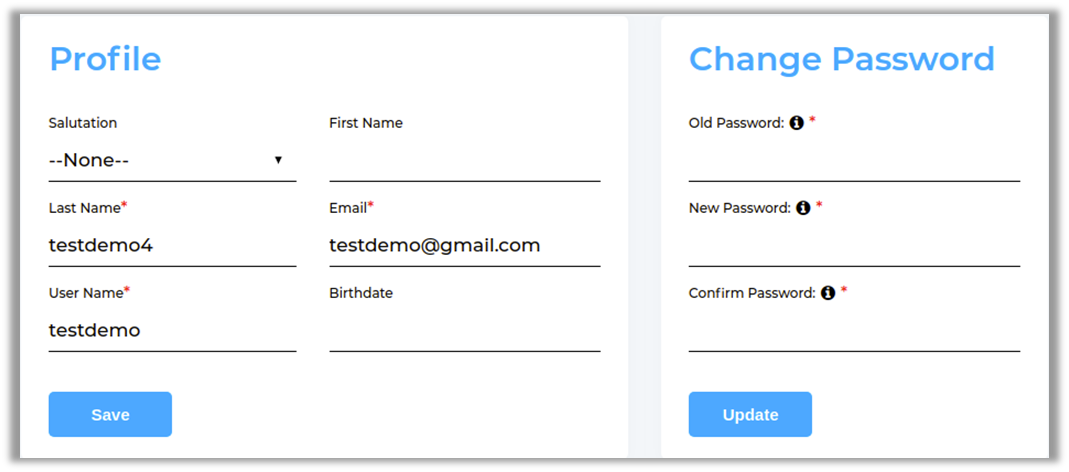Click the Profile section heading
The height and width of the screenshot is (472, 1069).
pos(105,59)
